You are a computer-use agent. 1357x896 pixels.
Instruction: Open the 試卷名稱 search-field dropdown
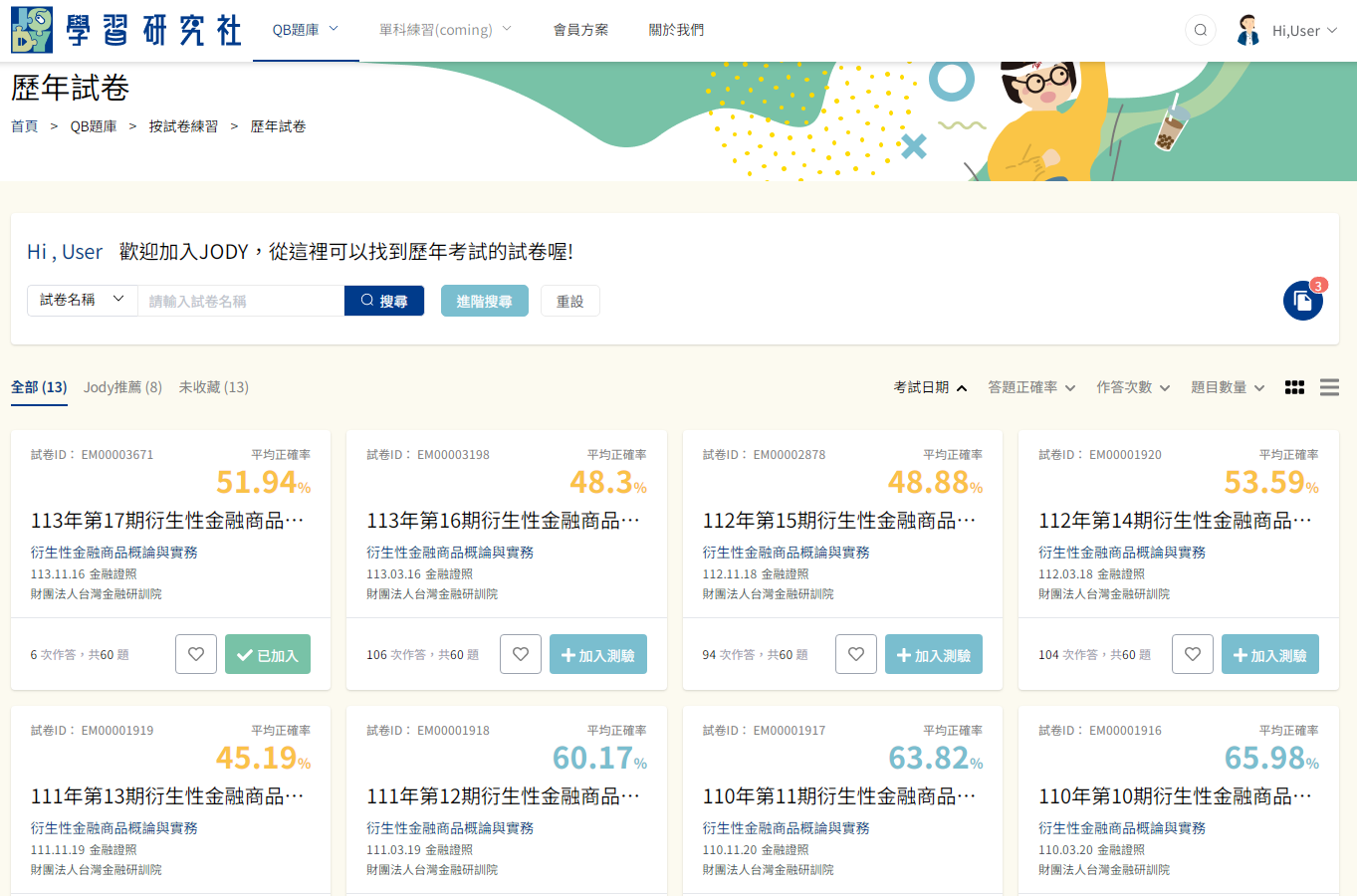coord(83,300)
